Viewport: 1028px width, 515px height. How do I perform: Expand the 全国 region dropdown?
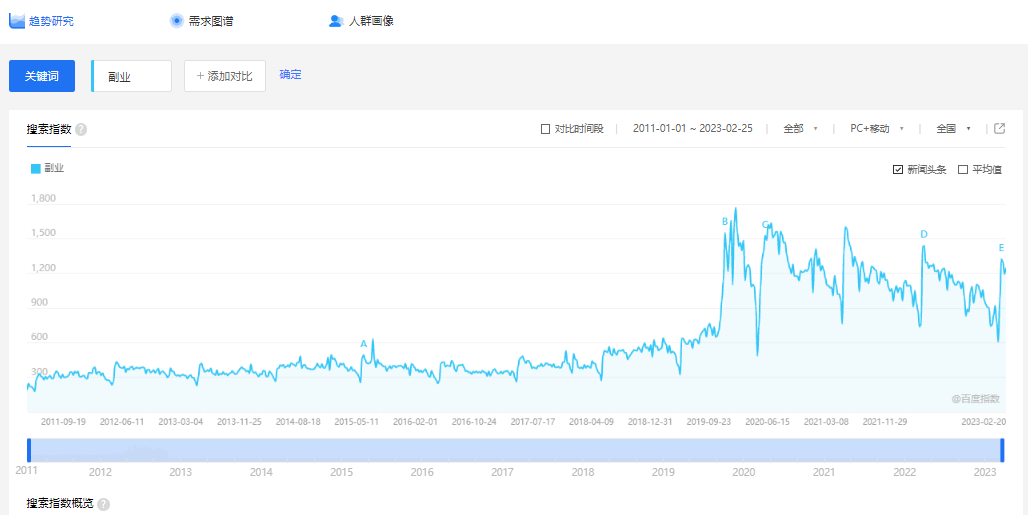tap(953, 129)
